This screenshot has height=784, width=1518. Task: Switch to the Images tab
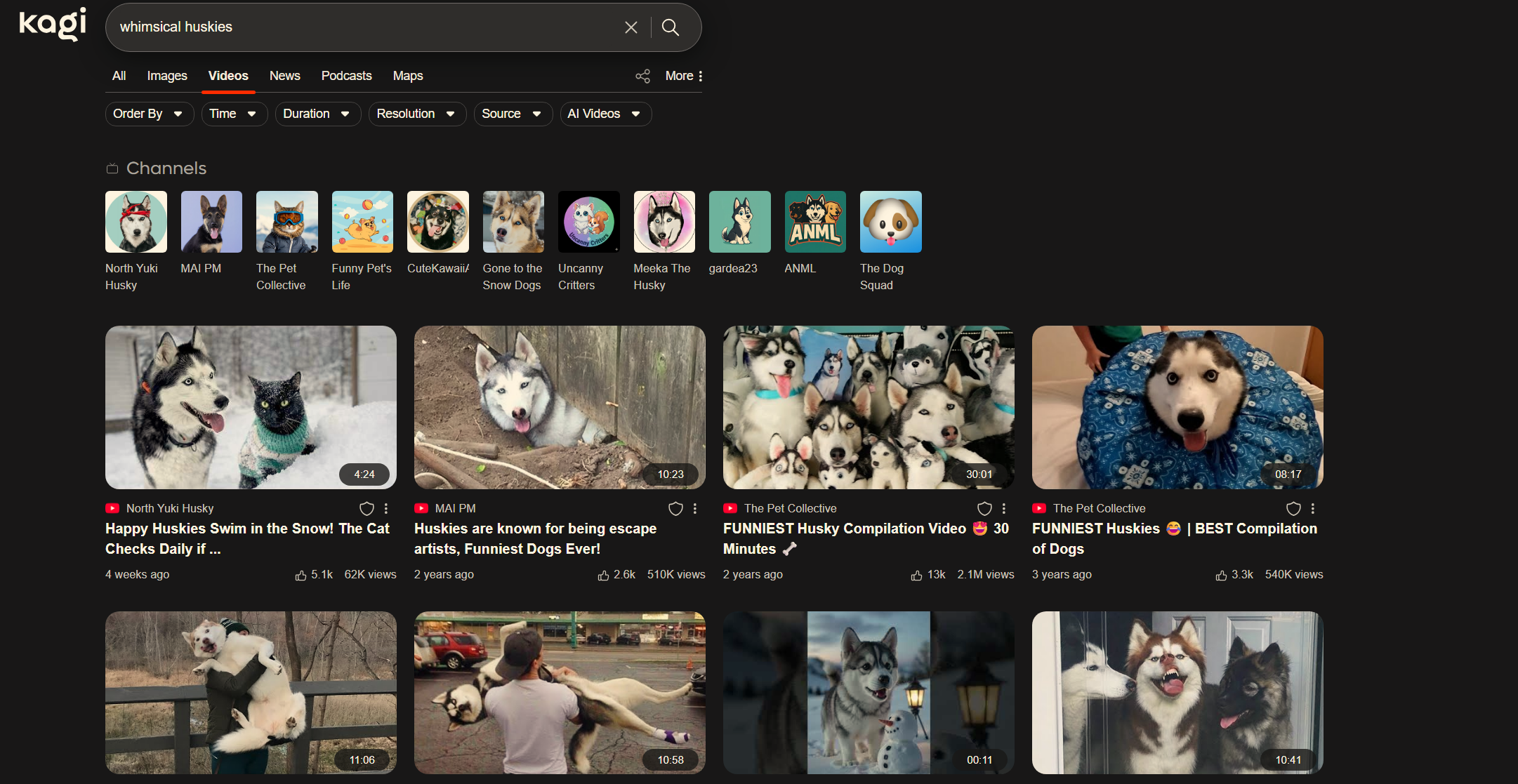tap(167, 76)
